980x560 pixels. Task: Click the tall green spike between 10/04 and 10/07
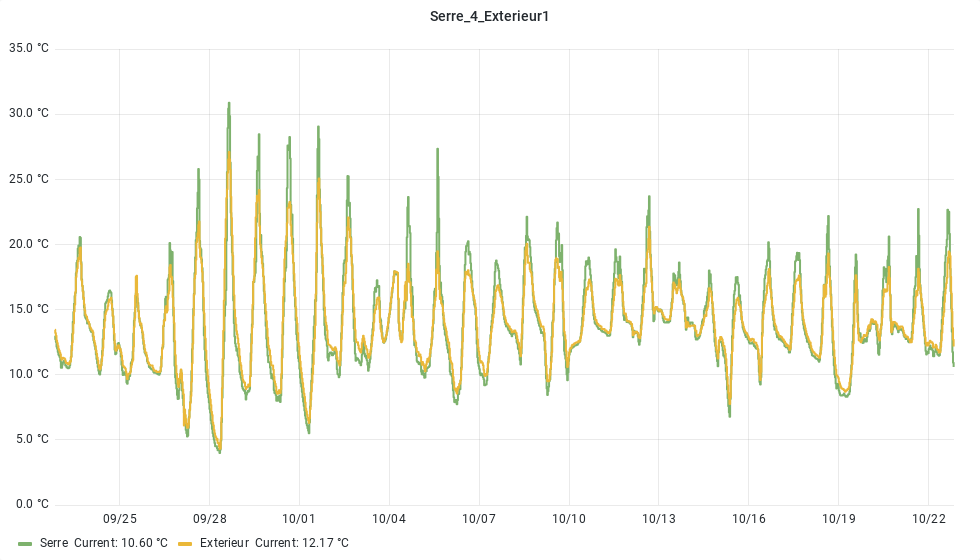(437, 150)
